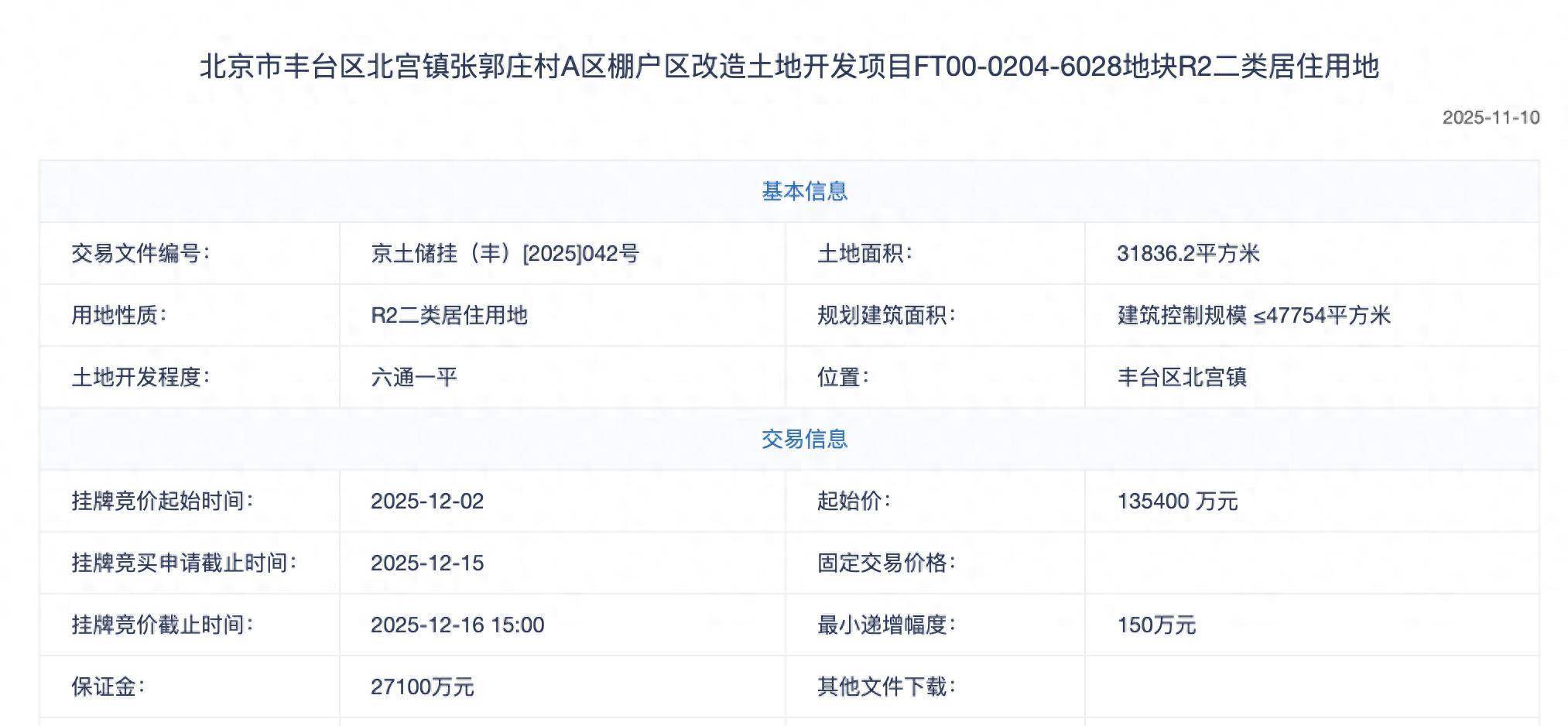Click the value 150万元

coord(1156,625)
